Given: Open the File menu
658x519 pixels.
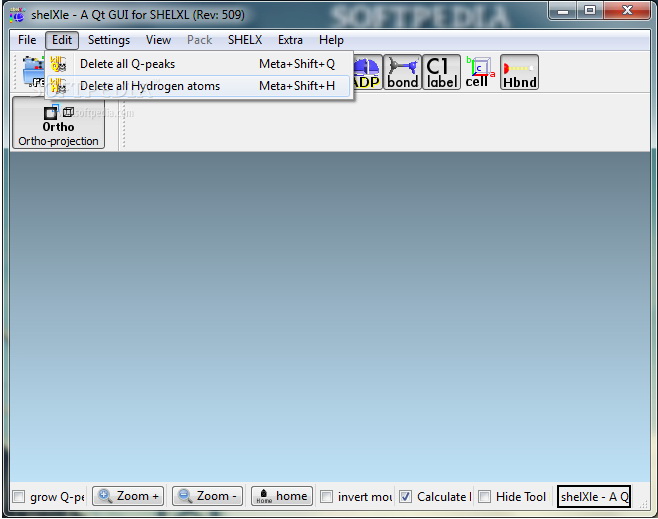Looking at the screenshot, I should click(27, 40).
